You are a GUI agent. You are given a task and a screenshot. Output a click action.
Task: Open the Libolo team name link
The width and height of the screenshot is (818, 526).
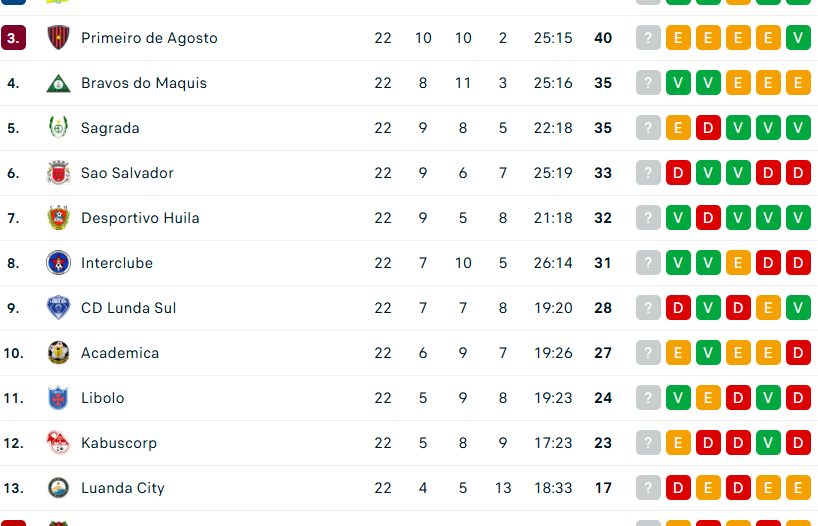(x=103, y=398)
